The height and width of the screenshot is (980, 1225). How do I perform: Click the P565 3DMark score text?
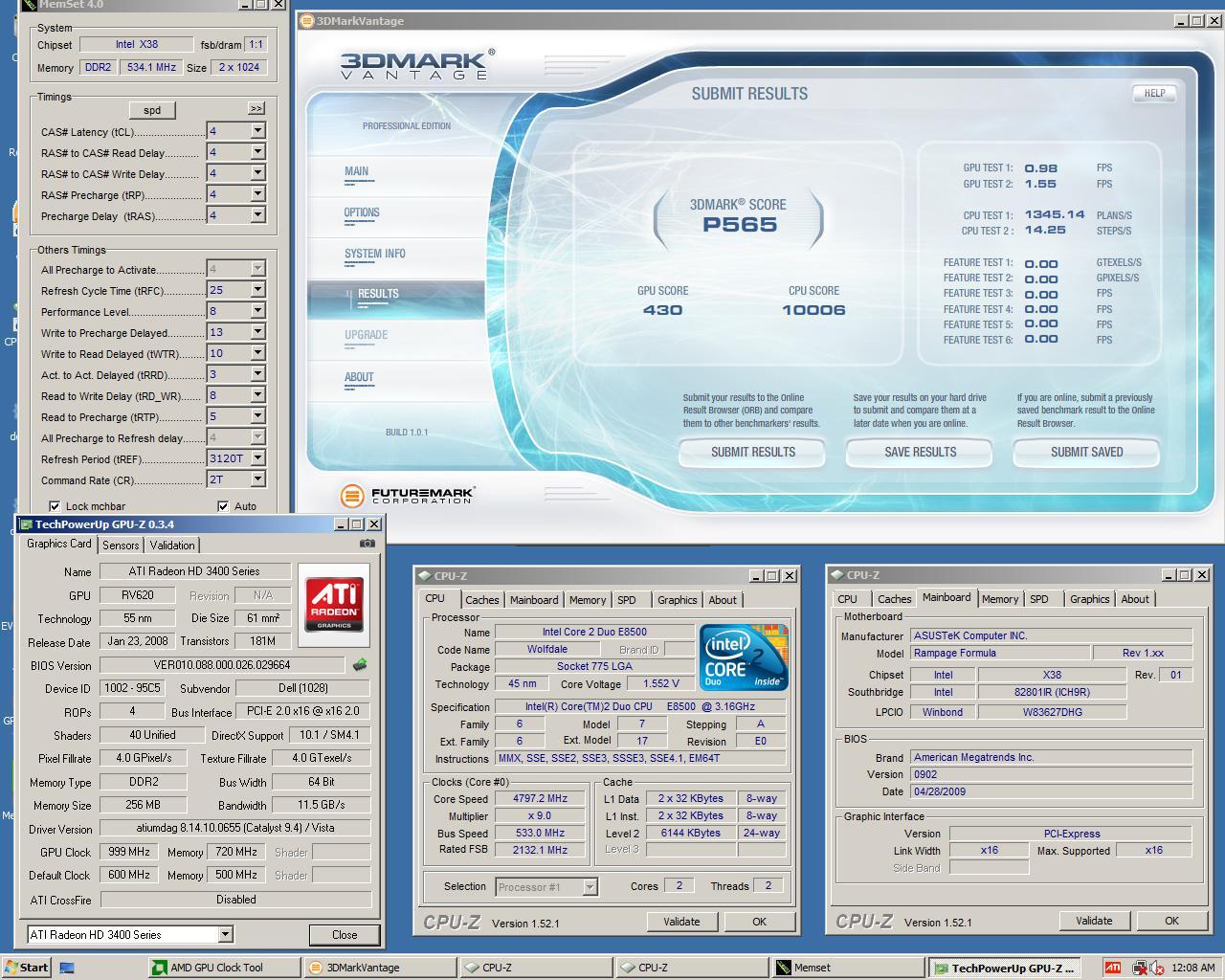pyautogui.click(x=740, y=225)
